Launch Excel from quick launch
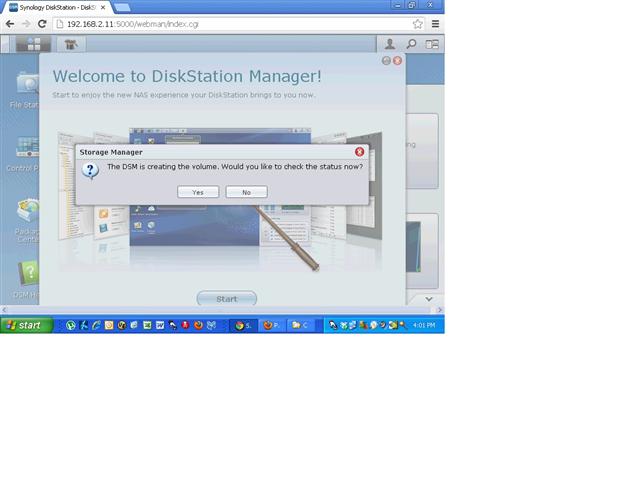Image resolution: width=640 pixels, height=480 pixels. [147, 325]
